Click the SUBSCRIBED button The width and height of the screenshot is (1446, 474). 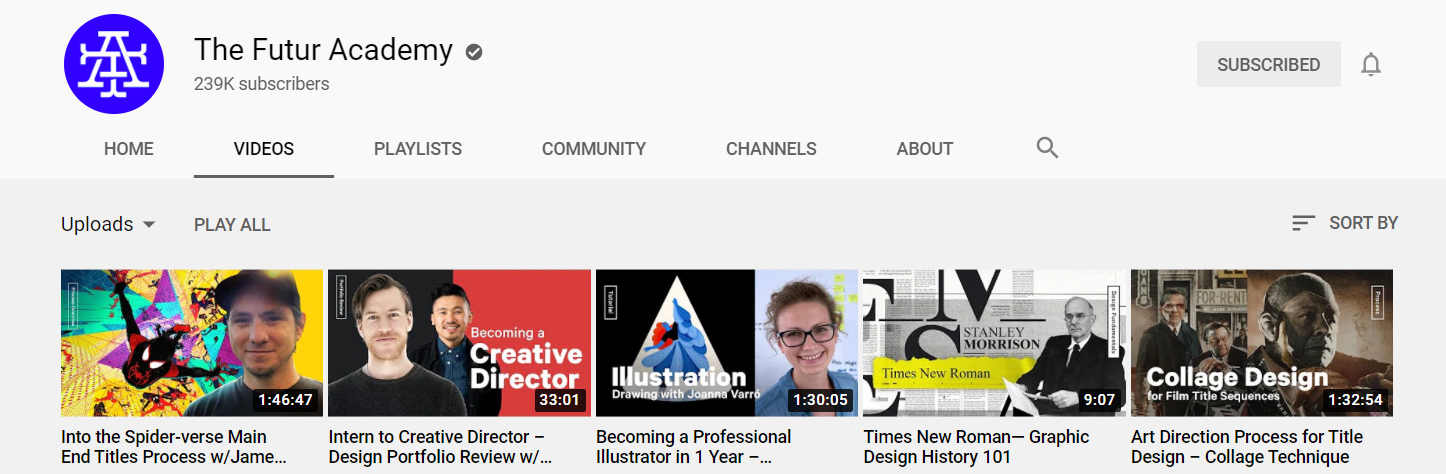(1268, 65)
